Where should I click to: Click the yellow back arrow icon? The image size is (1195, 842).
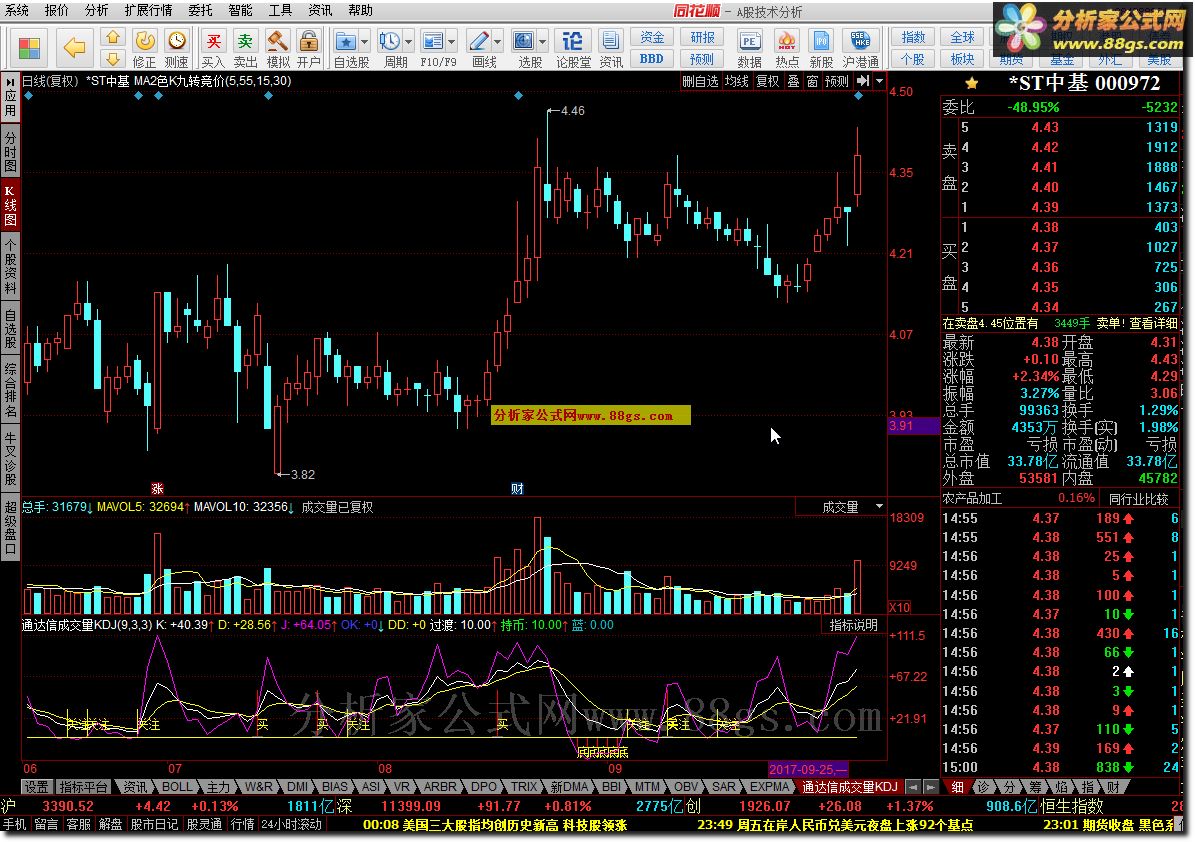[x=74, y=48]
